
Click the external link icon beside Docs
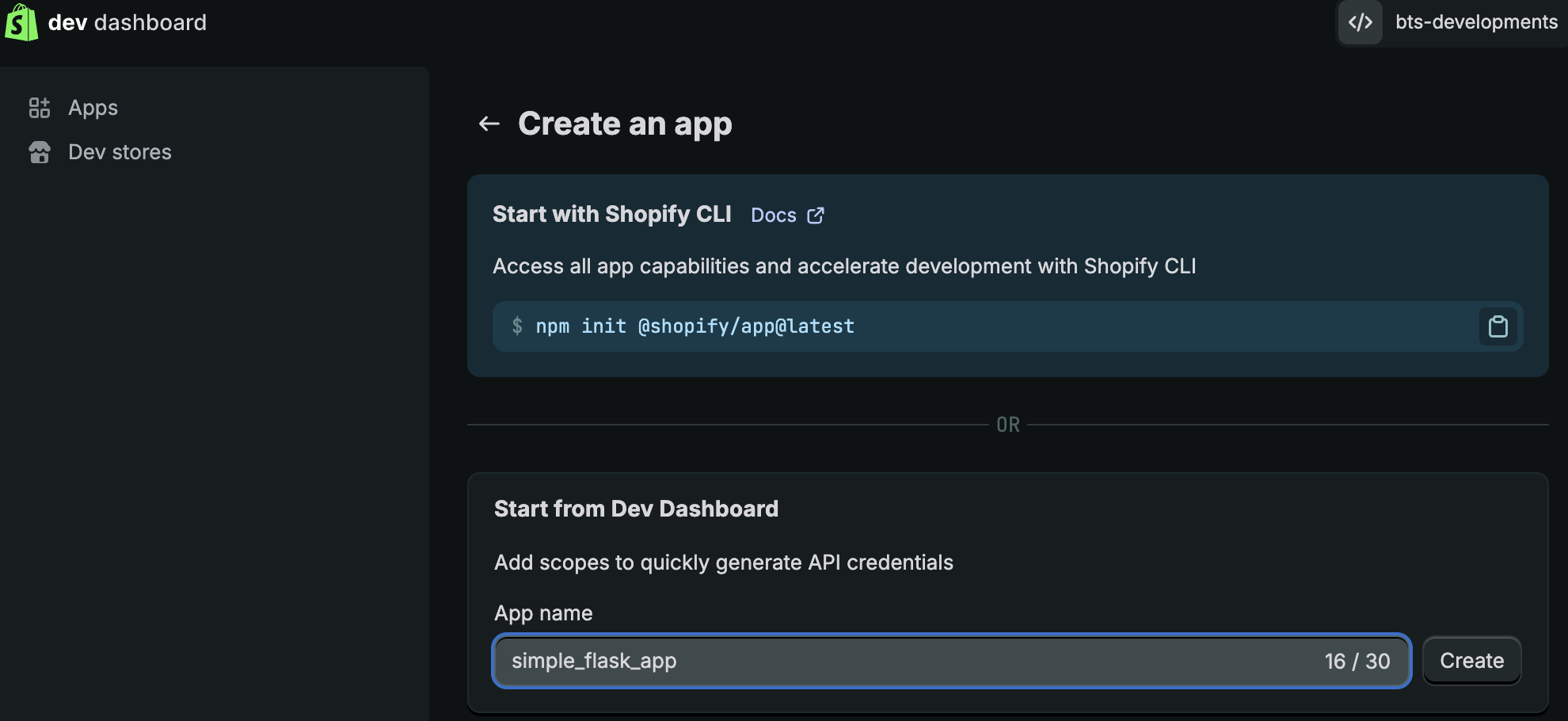(816, 216)
